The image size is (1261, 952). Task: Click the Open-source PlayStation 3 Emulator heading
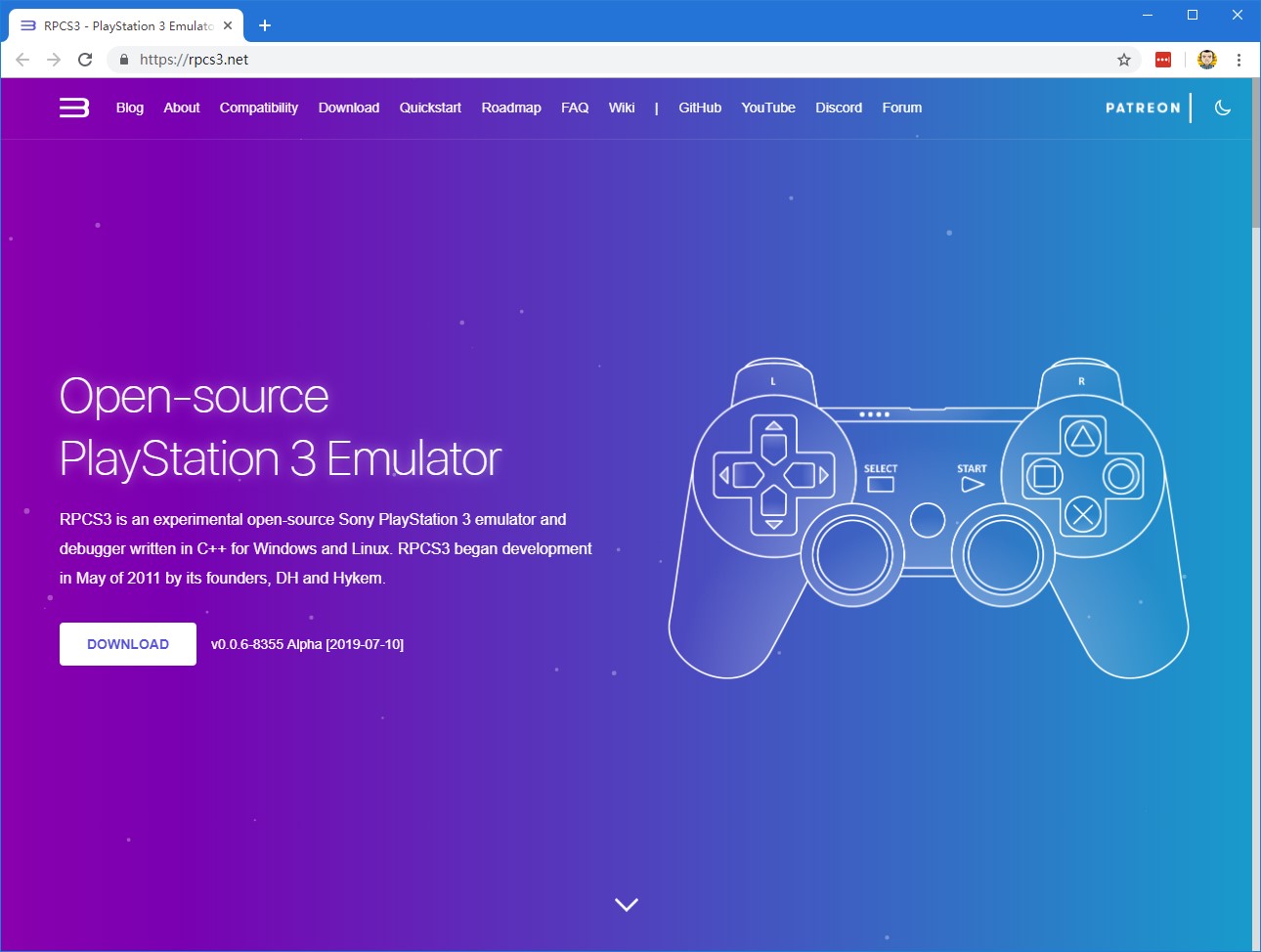pyautogui.click(x=281, y=427)
